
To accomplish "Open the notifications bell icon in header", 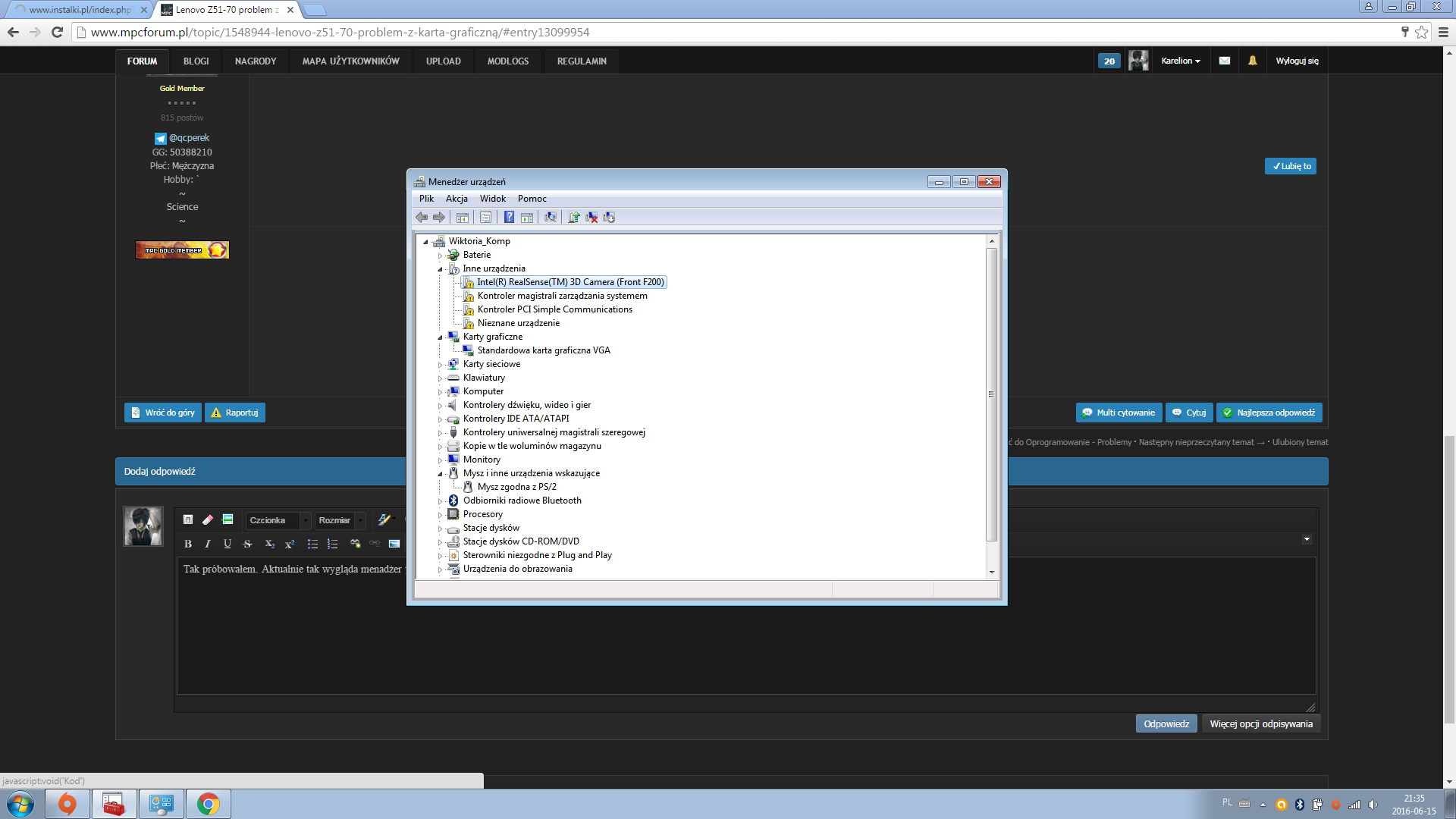I will [x=1253, y=61].
